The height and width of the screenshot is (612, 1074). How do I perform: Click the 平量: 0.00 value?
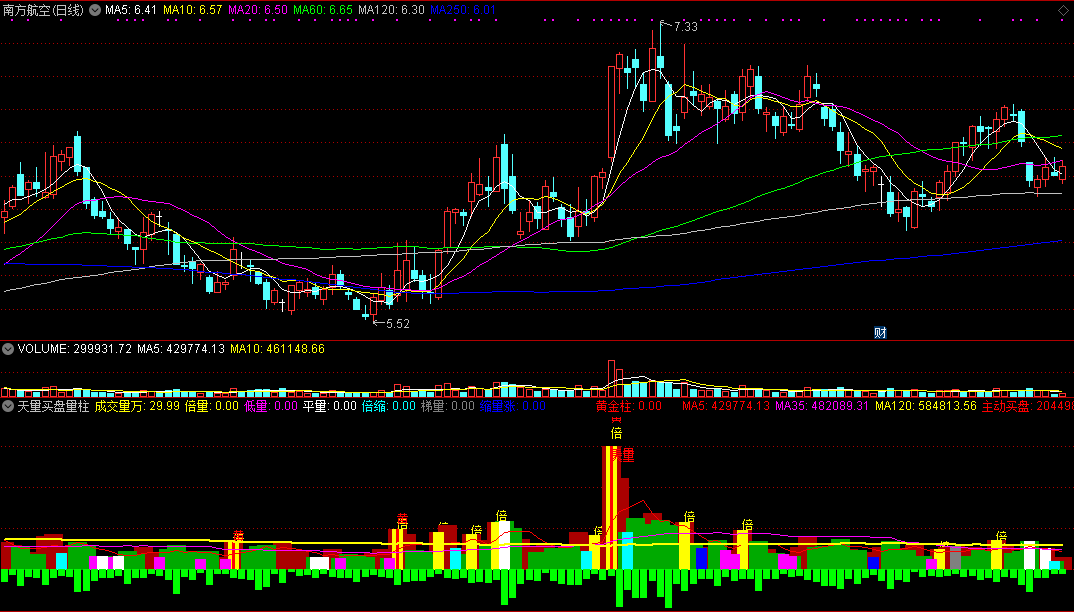click(330, 406)
